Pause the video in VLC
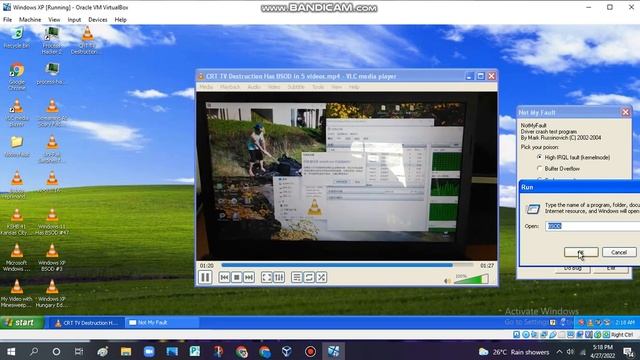Screen dimensions: 640x360 [x=205, y=278]
